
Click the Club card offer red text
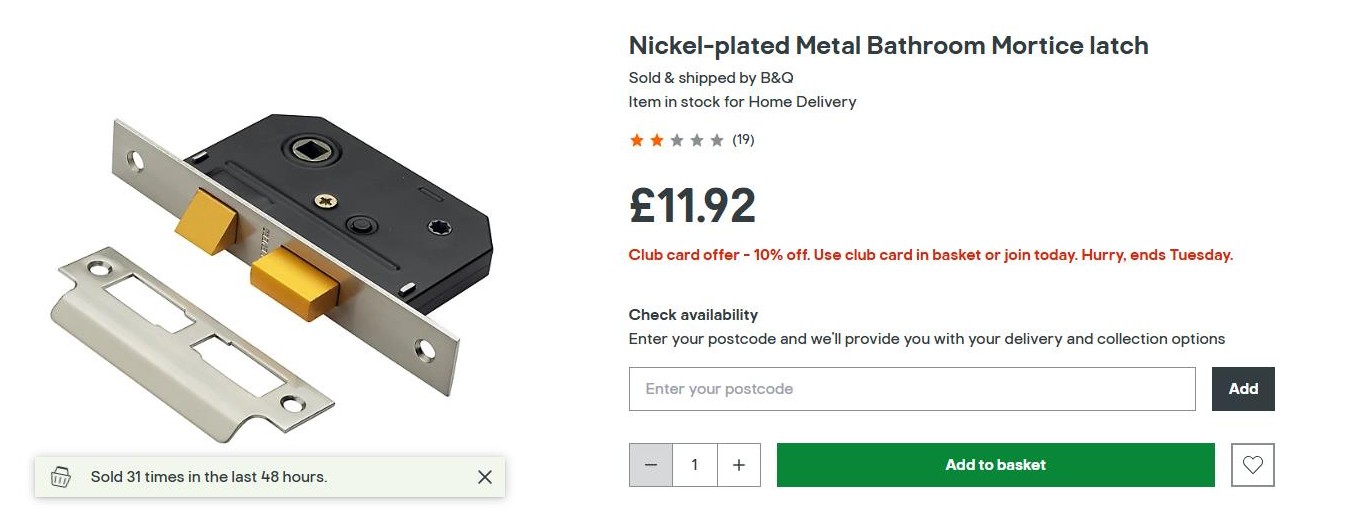coord(930,255)
